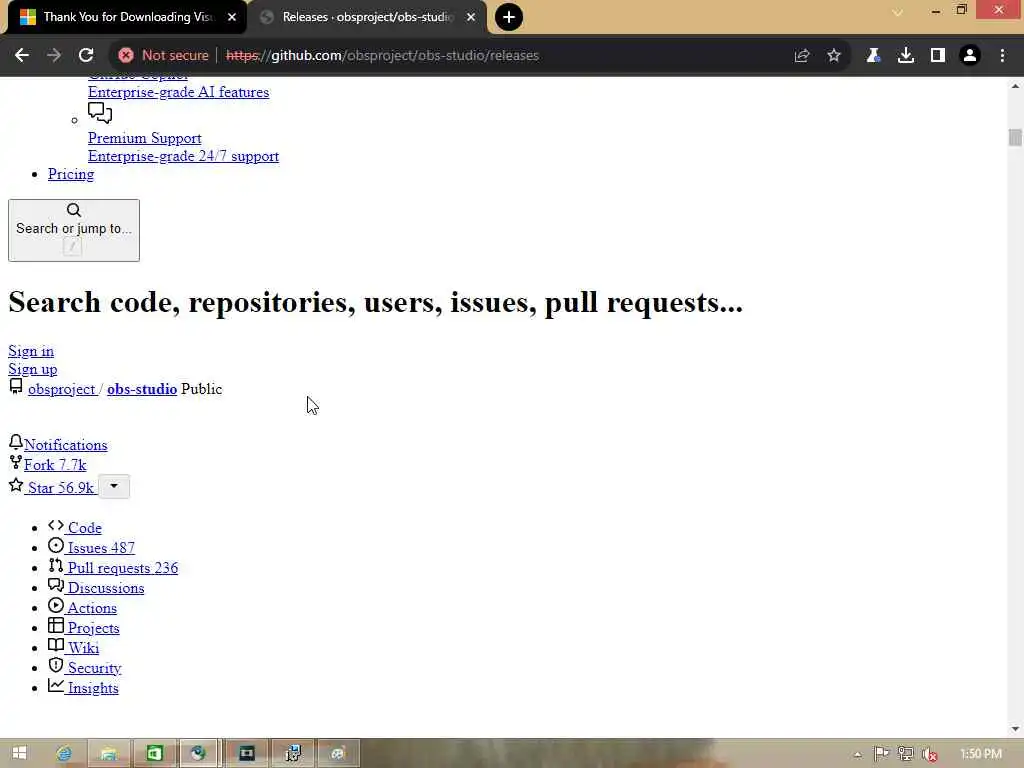
Task: Switch to Thank You for Downloading Visual tab
Action: [127, 17]
